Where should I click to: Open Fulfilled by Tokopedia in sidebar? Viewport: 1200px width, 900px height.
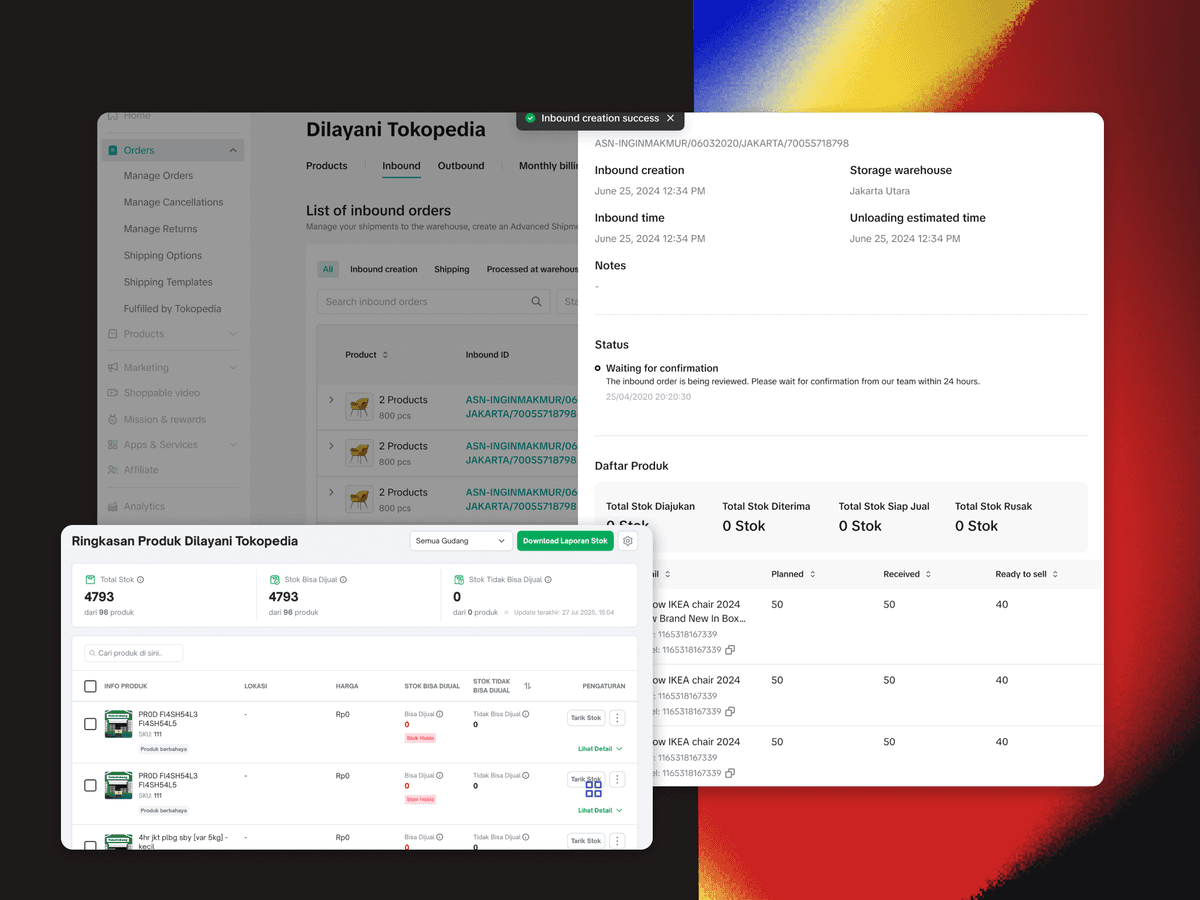[x=173, y=309]
